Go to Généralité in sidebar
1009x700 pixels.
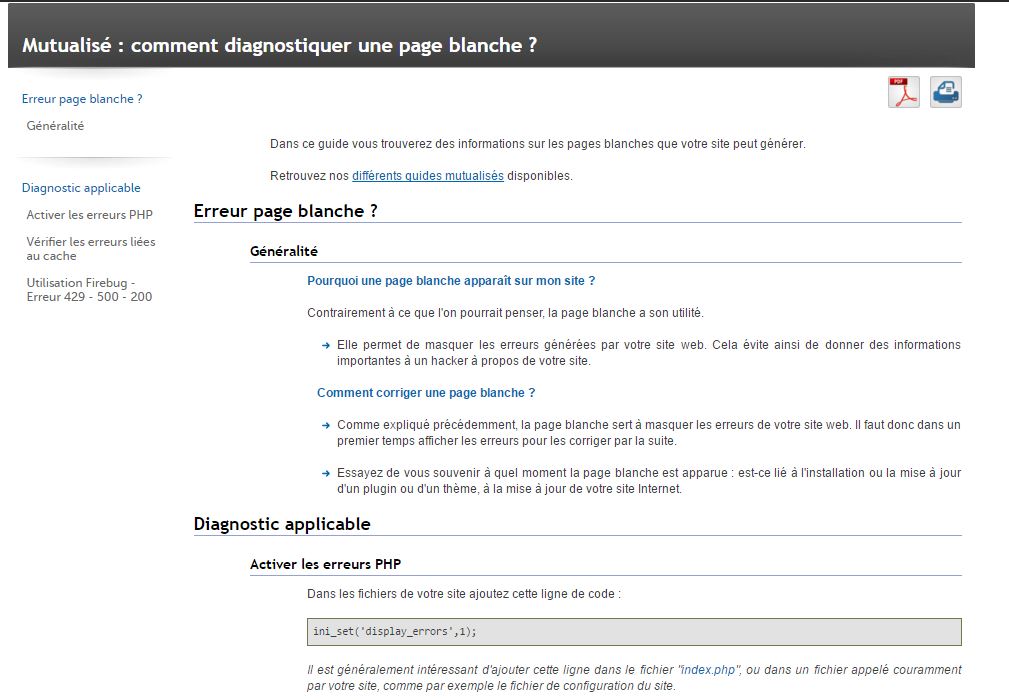tap(55, 126)
